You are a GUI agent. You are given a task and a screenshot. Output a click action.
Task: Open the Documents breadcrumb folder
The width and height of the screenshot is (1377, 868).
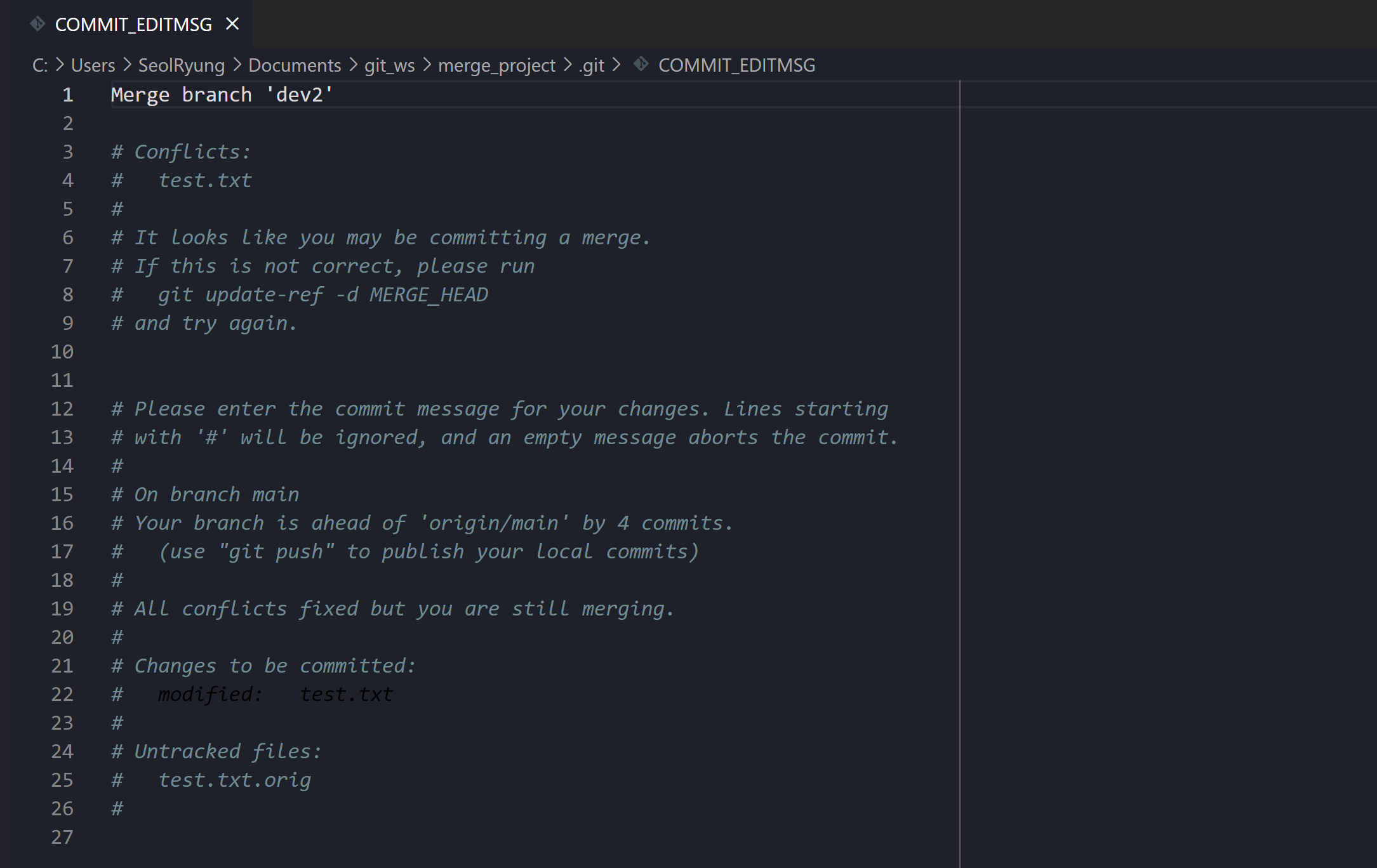click(295, 65)
